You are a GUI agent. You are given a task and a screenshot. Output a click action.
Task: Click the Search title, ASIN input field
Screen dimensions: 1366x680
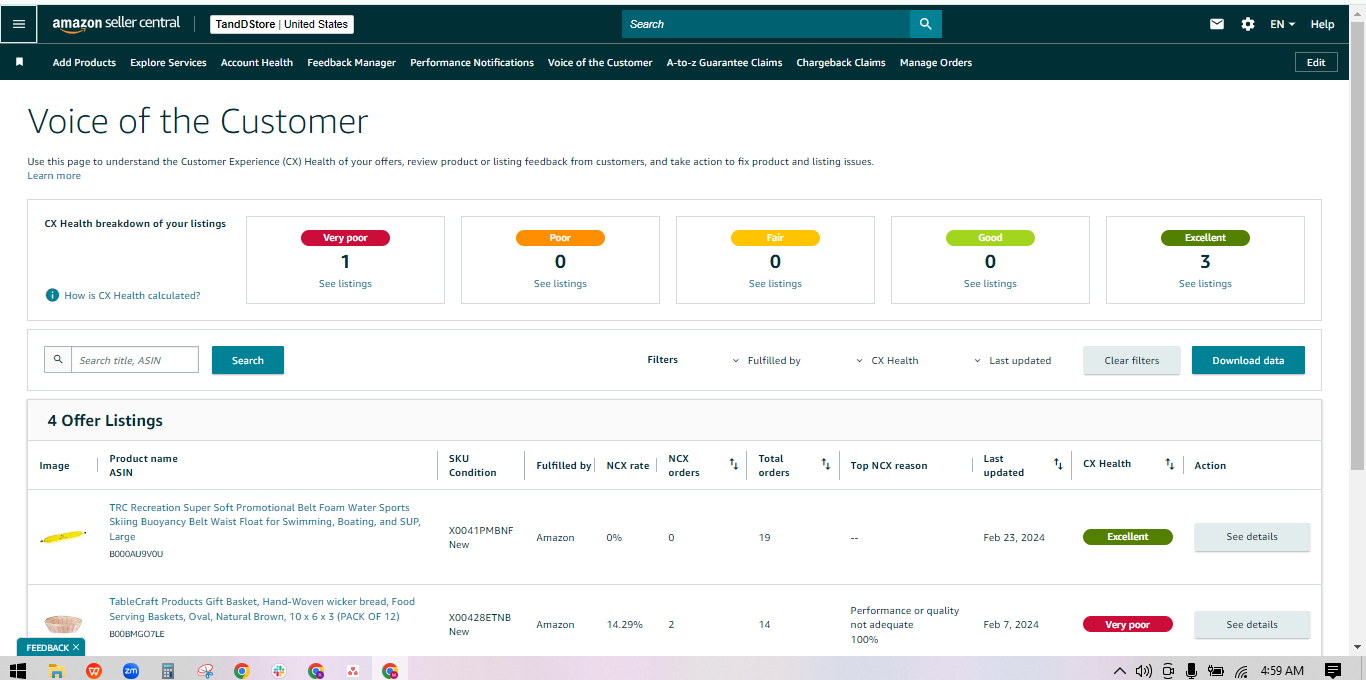[135, 360]
